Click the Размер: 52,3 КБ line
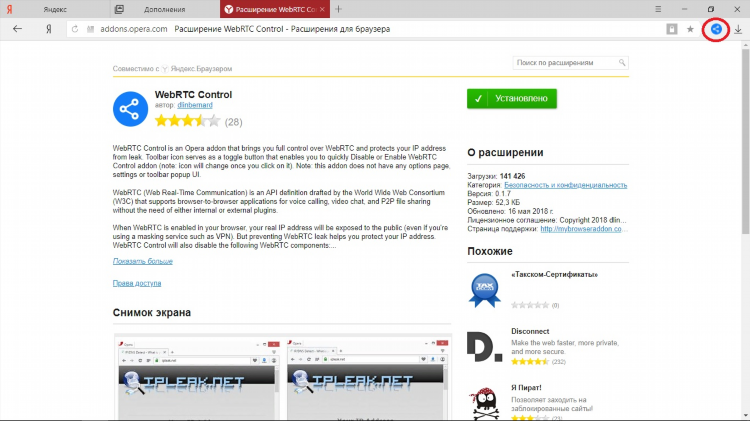 493,202
